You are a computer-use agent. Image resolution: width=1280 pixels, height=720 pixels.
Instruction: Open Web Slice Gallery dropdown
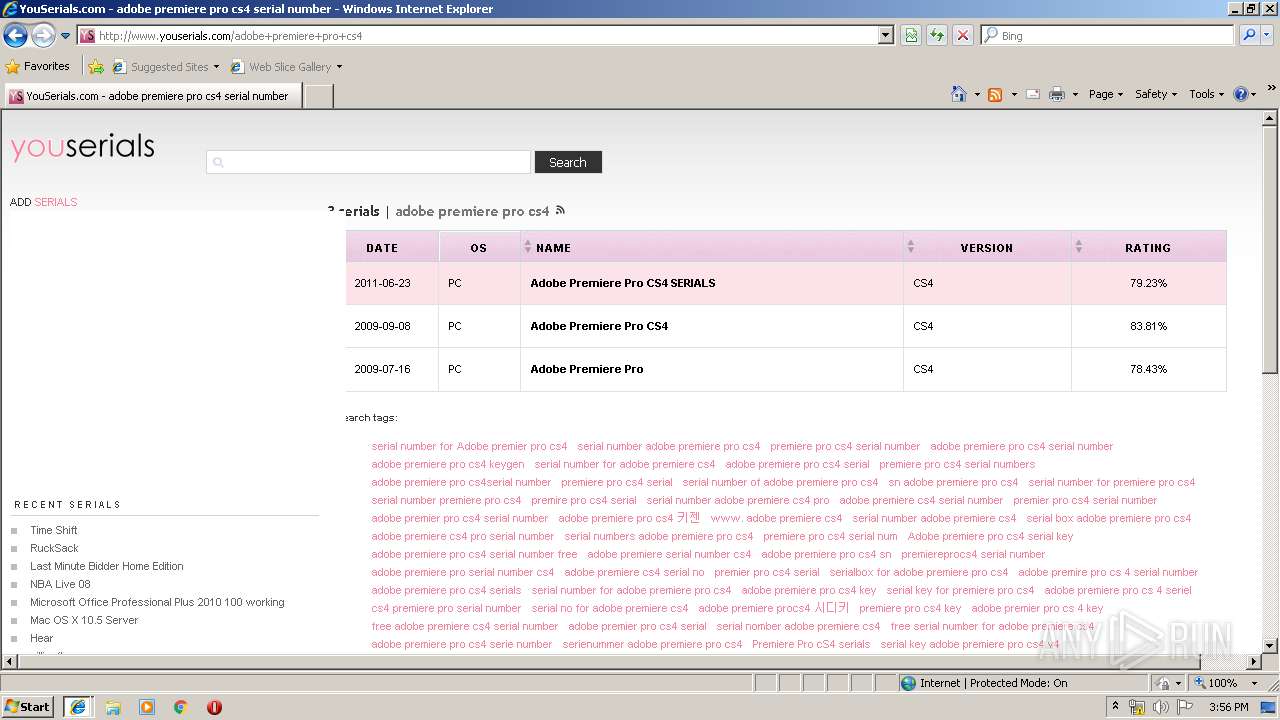coord(286,67)
